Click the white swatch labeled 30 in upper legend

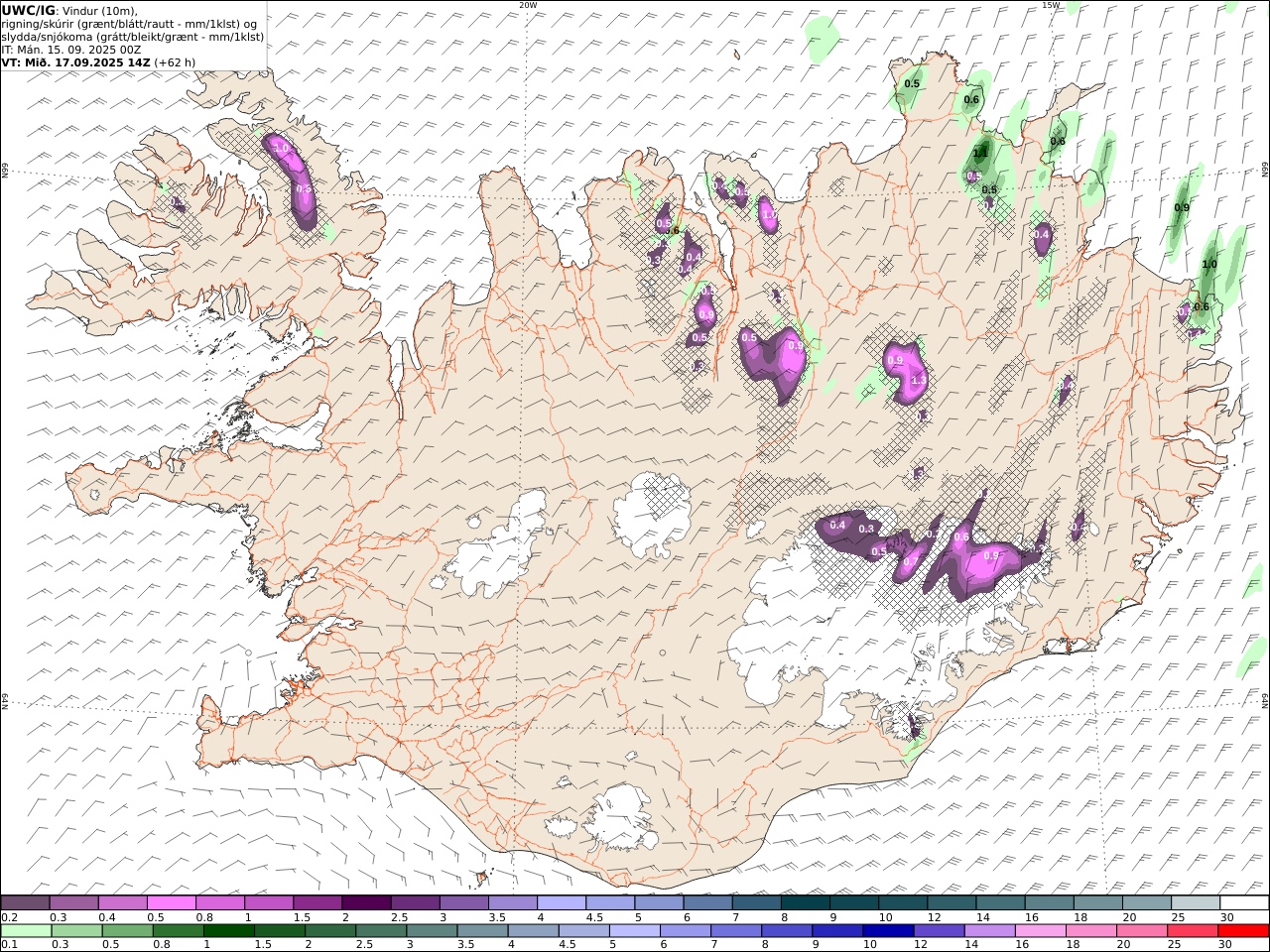pos(1244,903)
